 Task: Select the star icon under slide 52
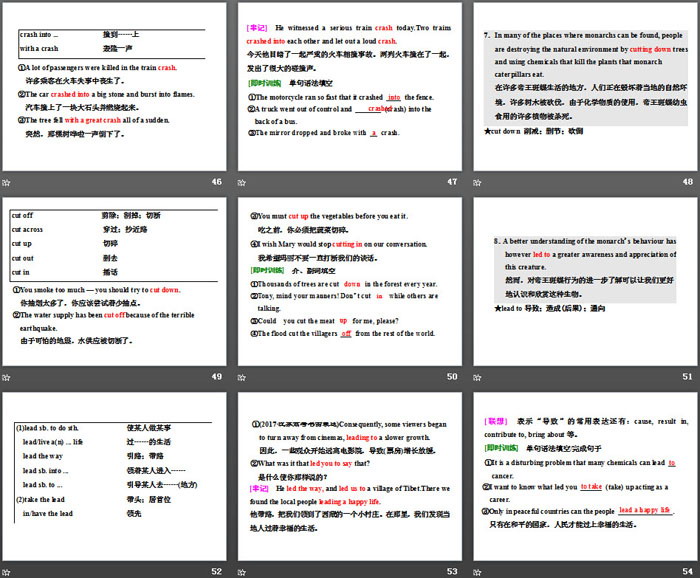coord(7,571)
